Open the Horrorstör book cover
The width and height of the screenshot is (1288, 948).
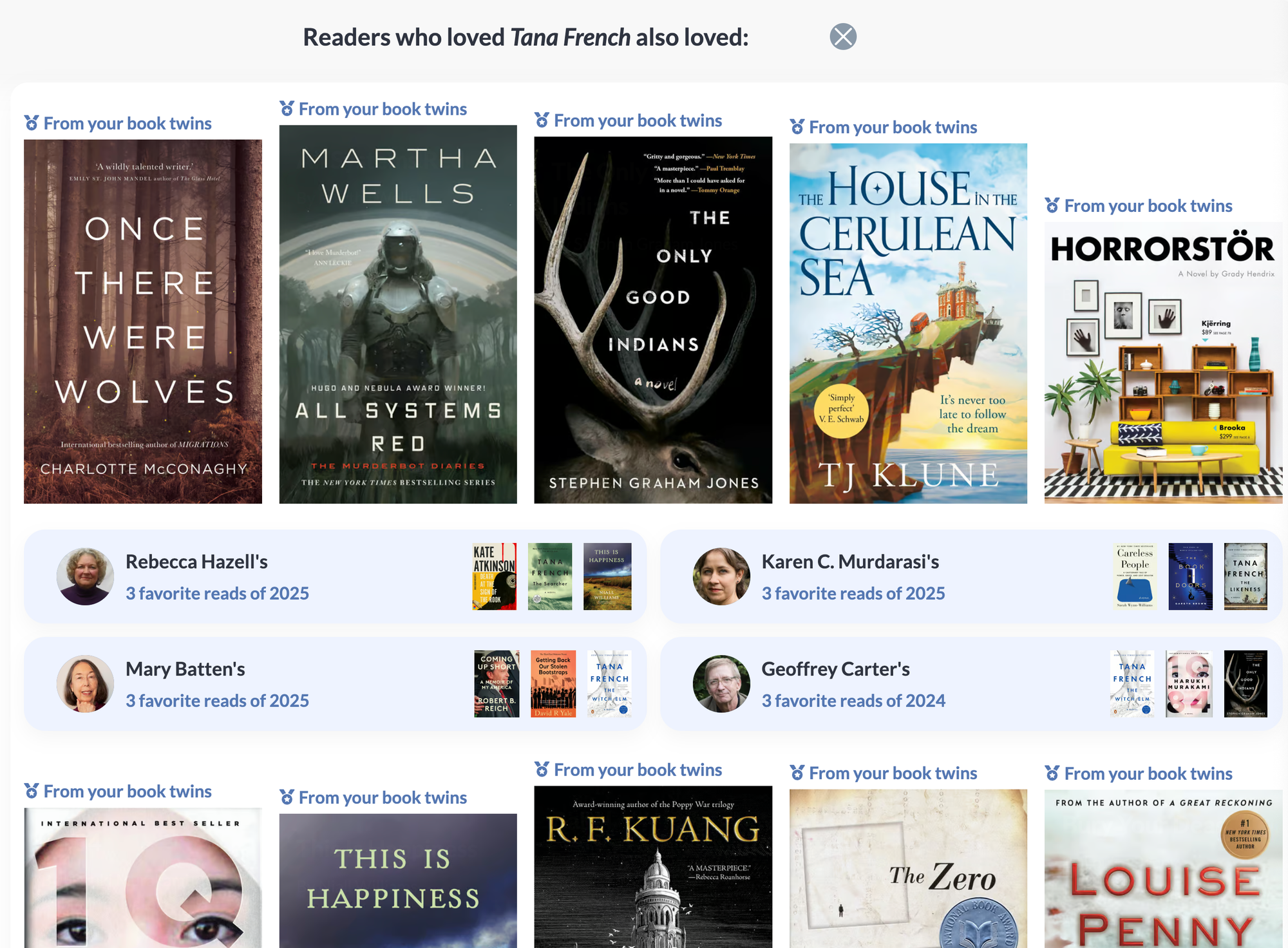(x=1163, y=363)
